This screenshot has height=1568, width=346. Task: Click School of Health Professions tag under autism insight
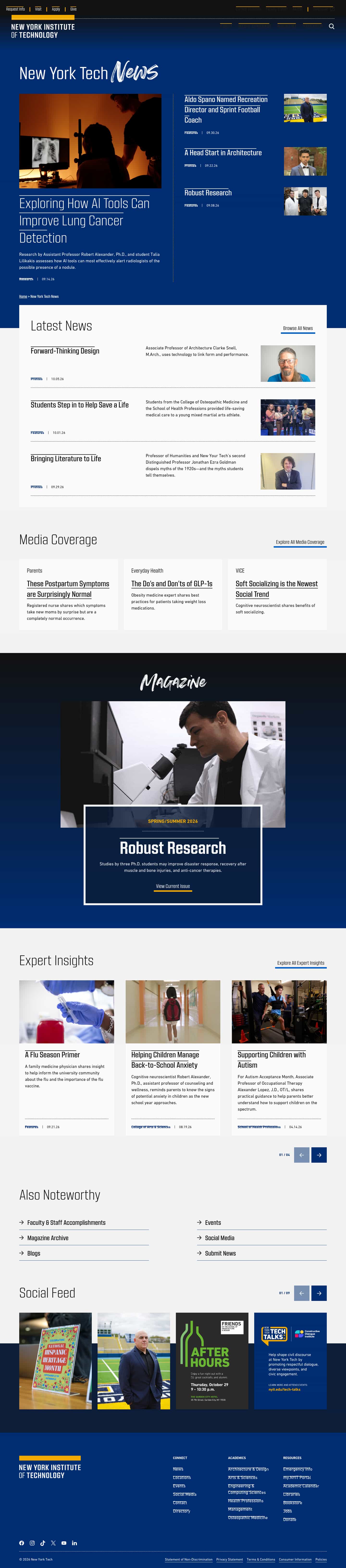click(259, 1127)
